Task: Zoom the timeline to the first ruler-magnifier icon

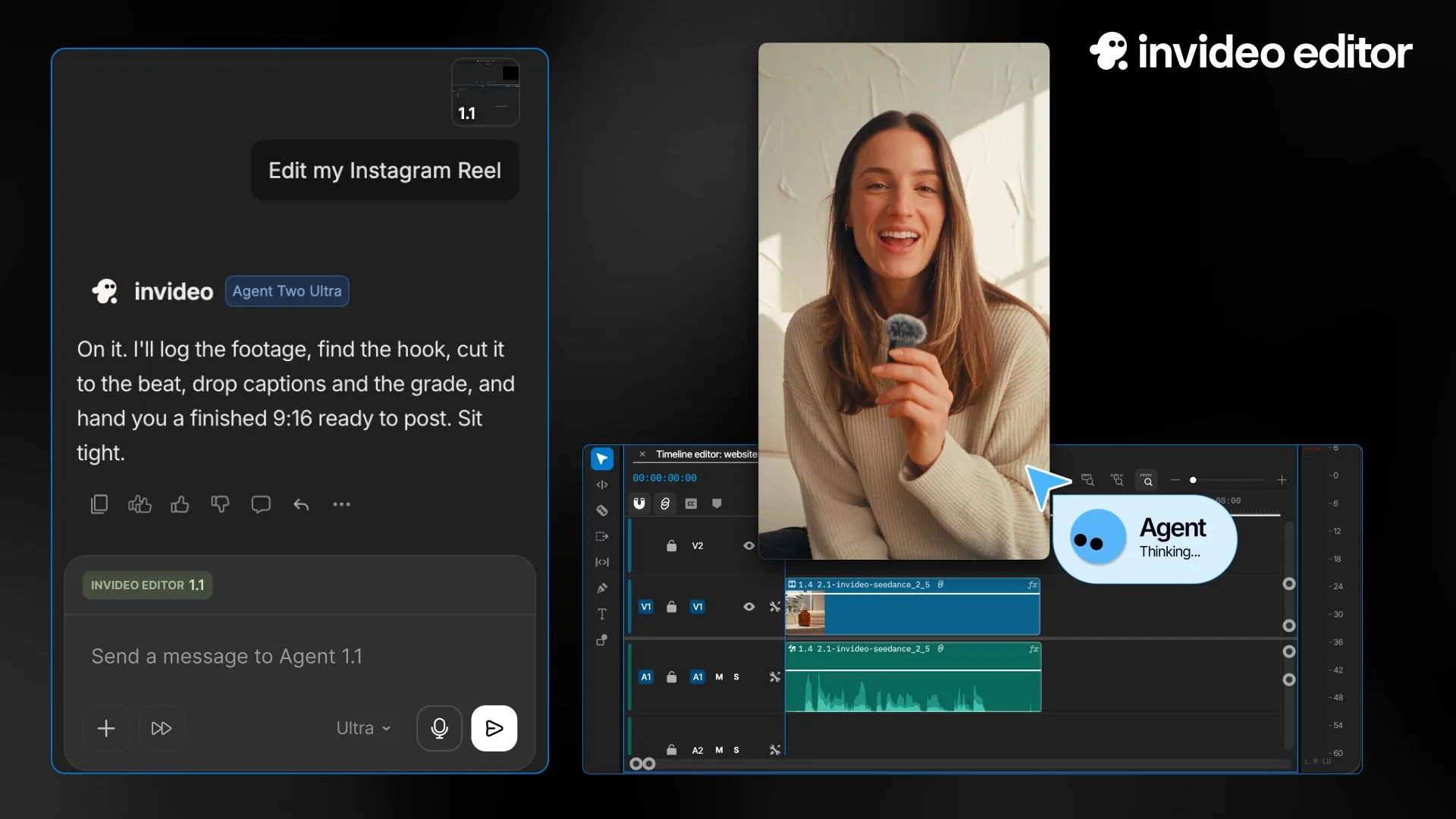Action: [1087, 480]
